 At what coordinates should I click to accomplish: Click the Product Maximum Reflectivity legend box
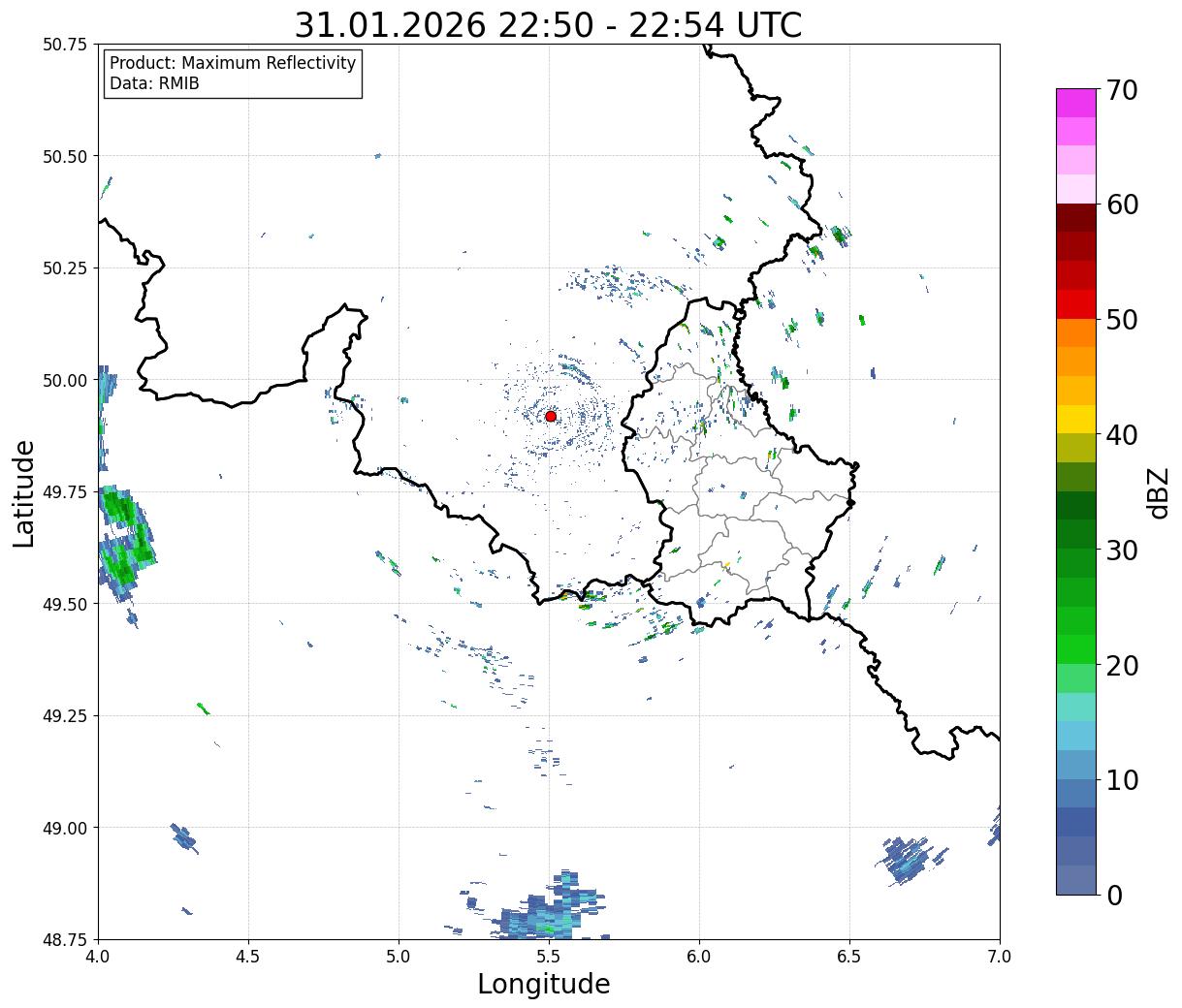[x=233, y=74]
